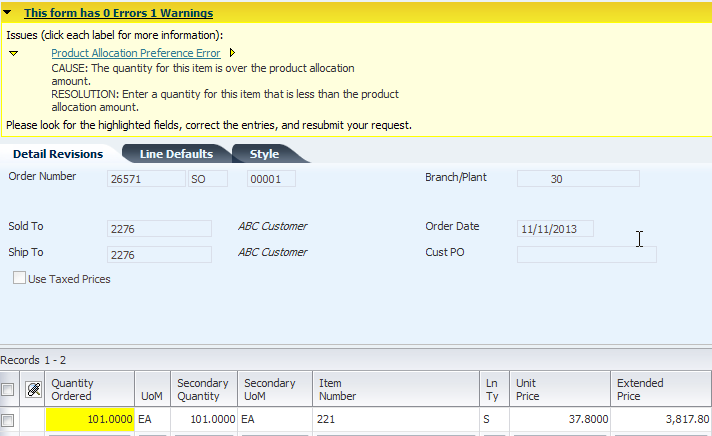Screen dimensions: 712x436
Task: Open 'This form has 0 Errors 1 Warnings' link
Action: (x=119, y=13)
